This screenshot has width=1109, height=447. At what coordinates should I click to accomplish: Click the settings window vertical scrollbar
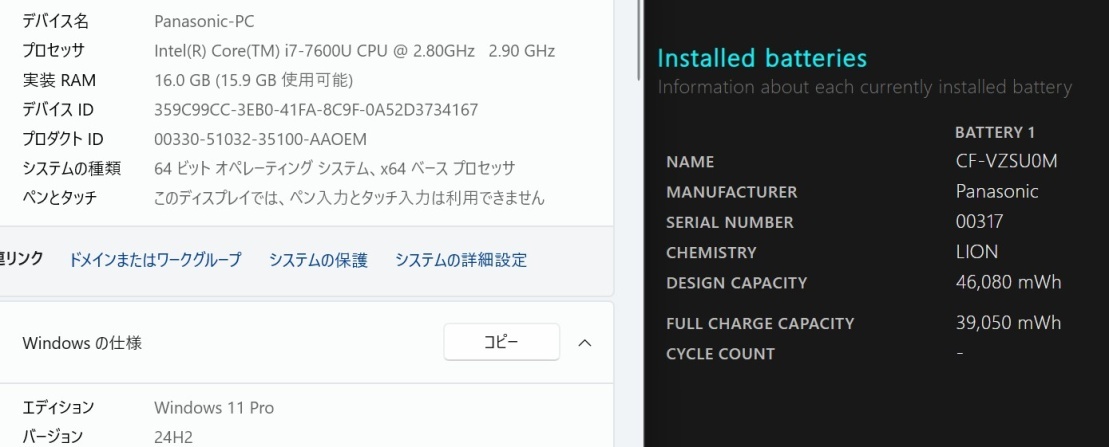tap(639, 39)
